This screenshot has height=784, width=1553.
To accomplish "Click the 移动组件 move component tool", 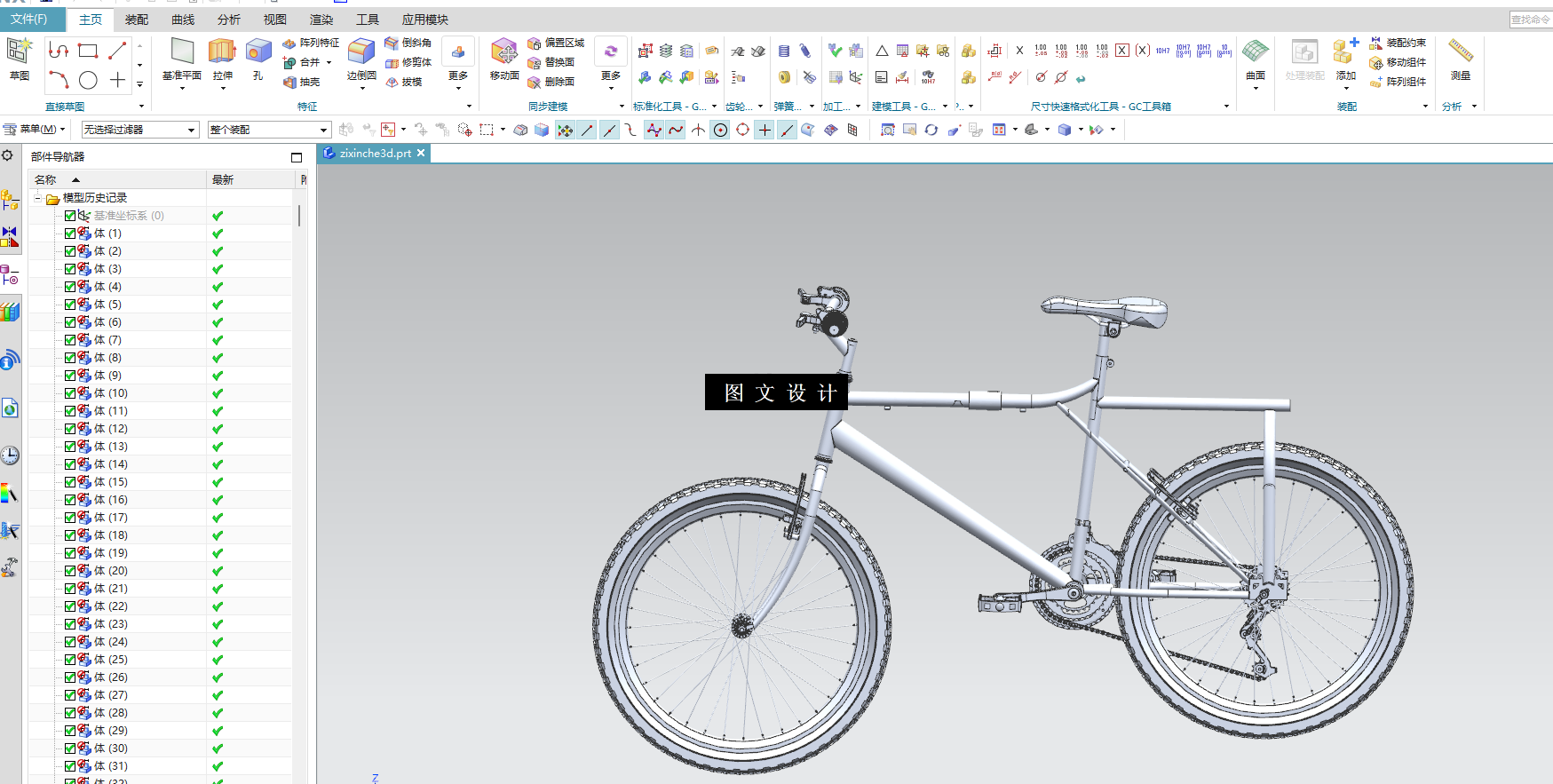I will [1398, 62].
